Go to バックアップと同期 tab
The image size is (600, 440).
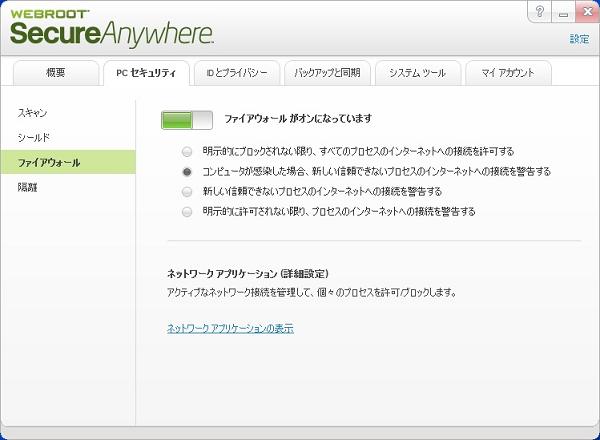click(x=327, y=73)
